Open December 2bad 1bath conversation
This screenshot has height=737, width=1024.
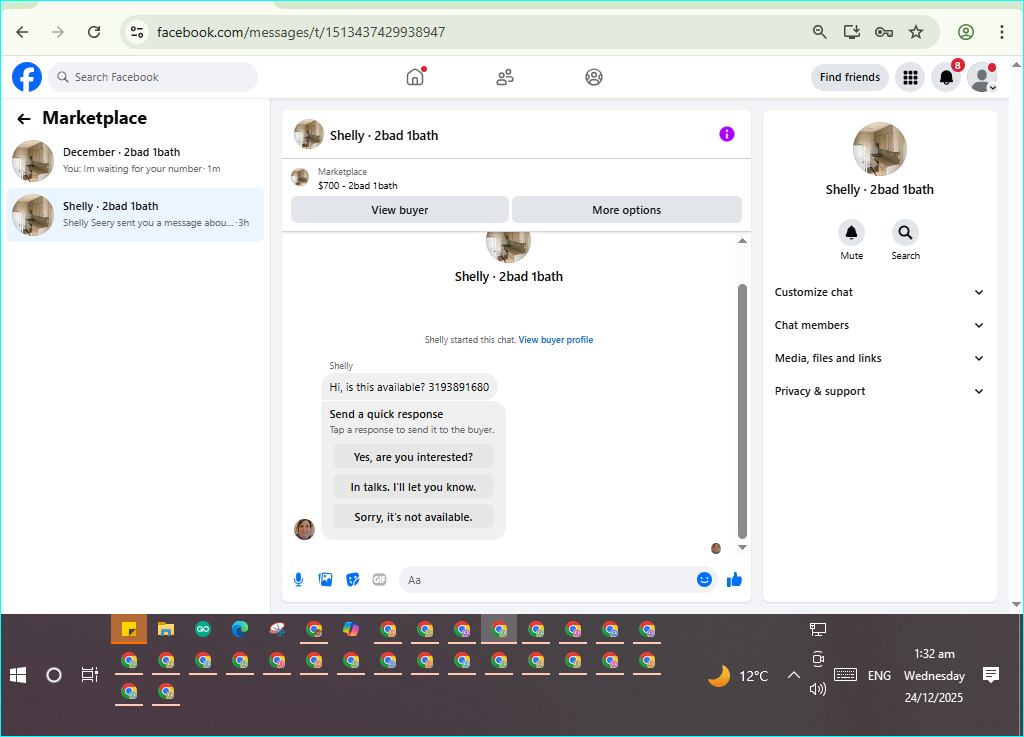(135, 161)
